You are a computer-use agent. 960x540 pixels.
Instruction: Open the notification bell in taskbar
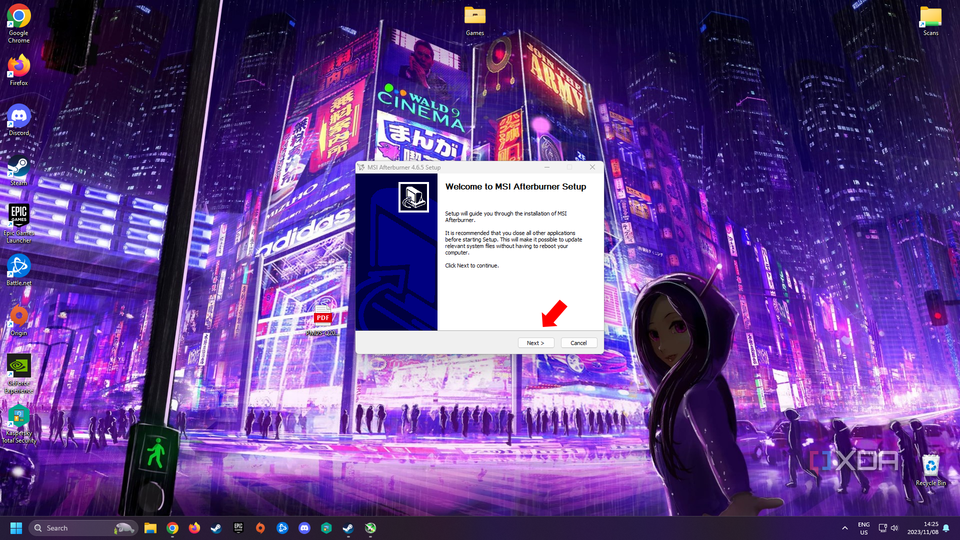(x=946, y=528)
